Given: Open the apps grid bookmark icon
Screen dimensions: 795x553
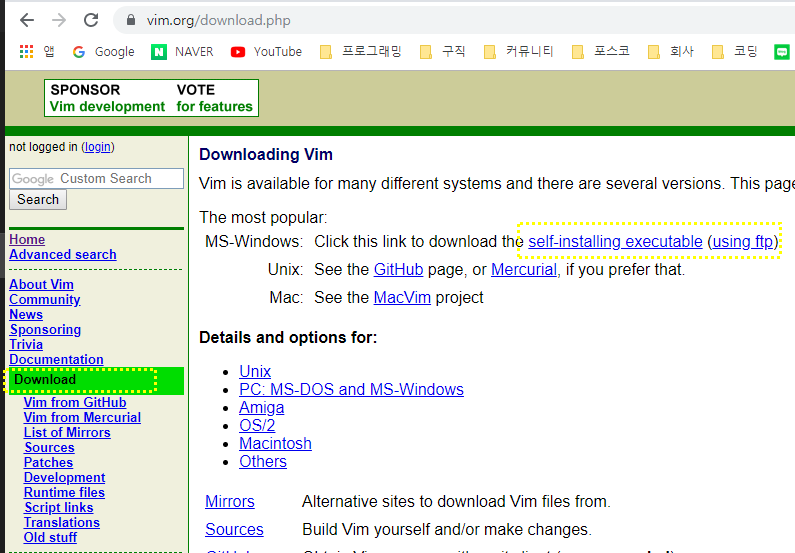Looking at the screenshot, I should (x=26, y=51).
